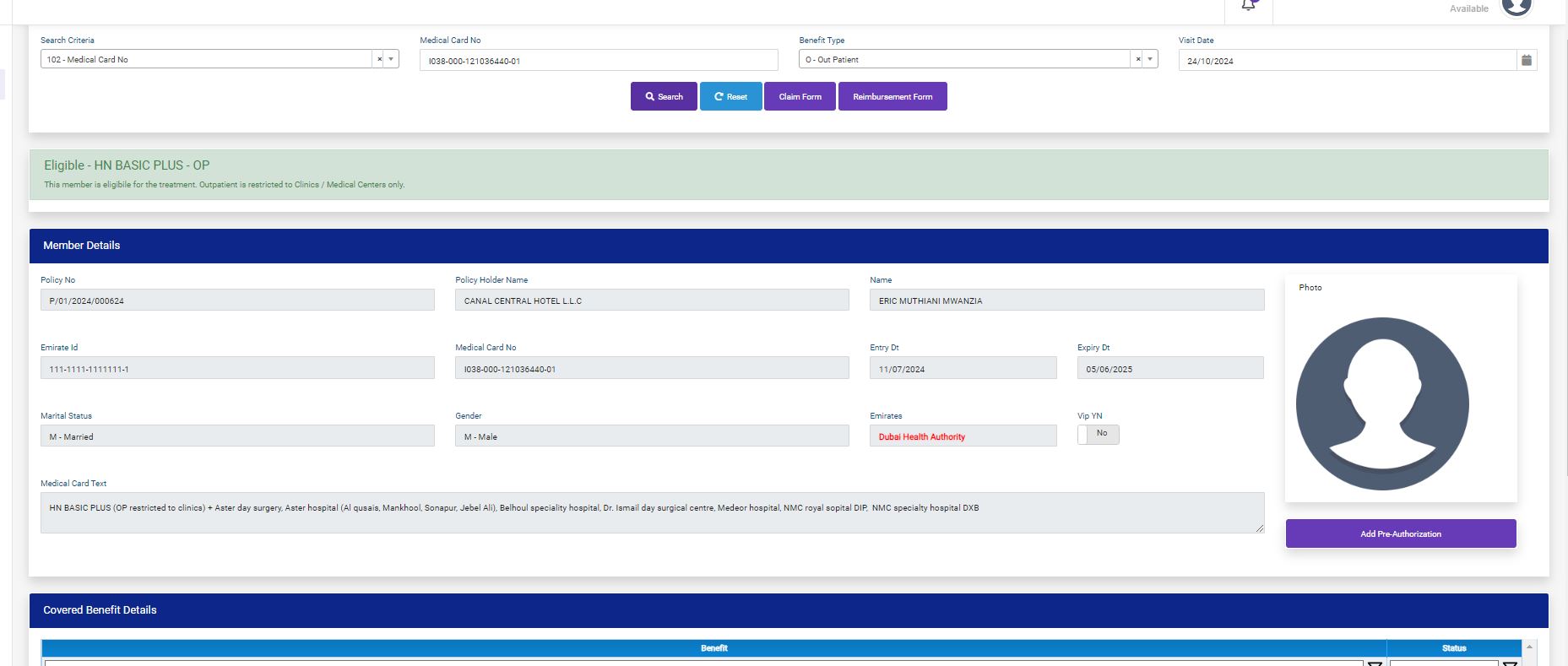Expand the Benefit Type dropdown arrow
This screenshot has width=1568, height=666.
(x=1149, y=59)
